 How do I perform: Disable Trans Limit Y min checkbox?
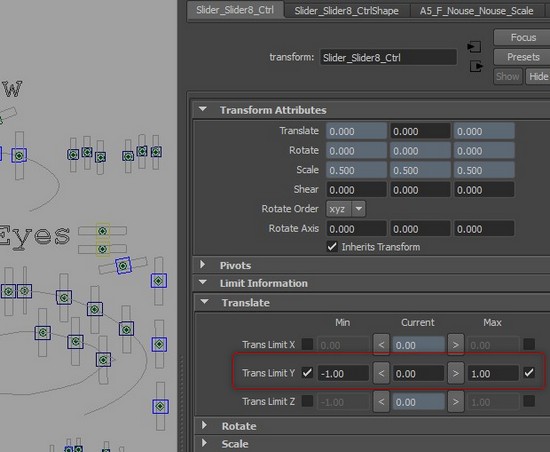tap(307, 373)
